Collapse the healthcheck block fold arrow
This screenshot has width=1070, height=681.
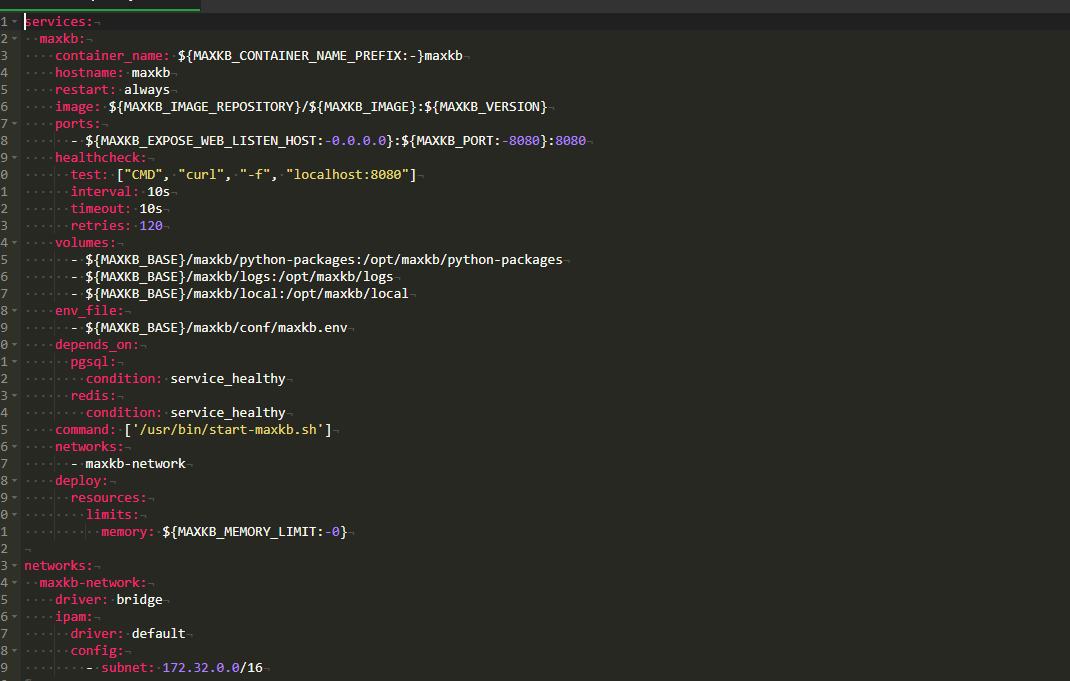pos(14,157)
